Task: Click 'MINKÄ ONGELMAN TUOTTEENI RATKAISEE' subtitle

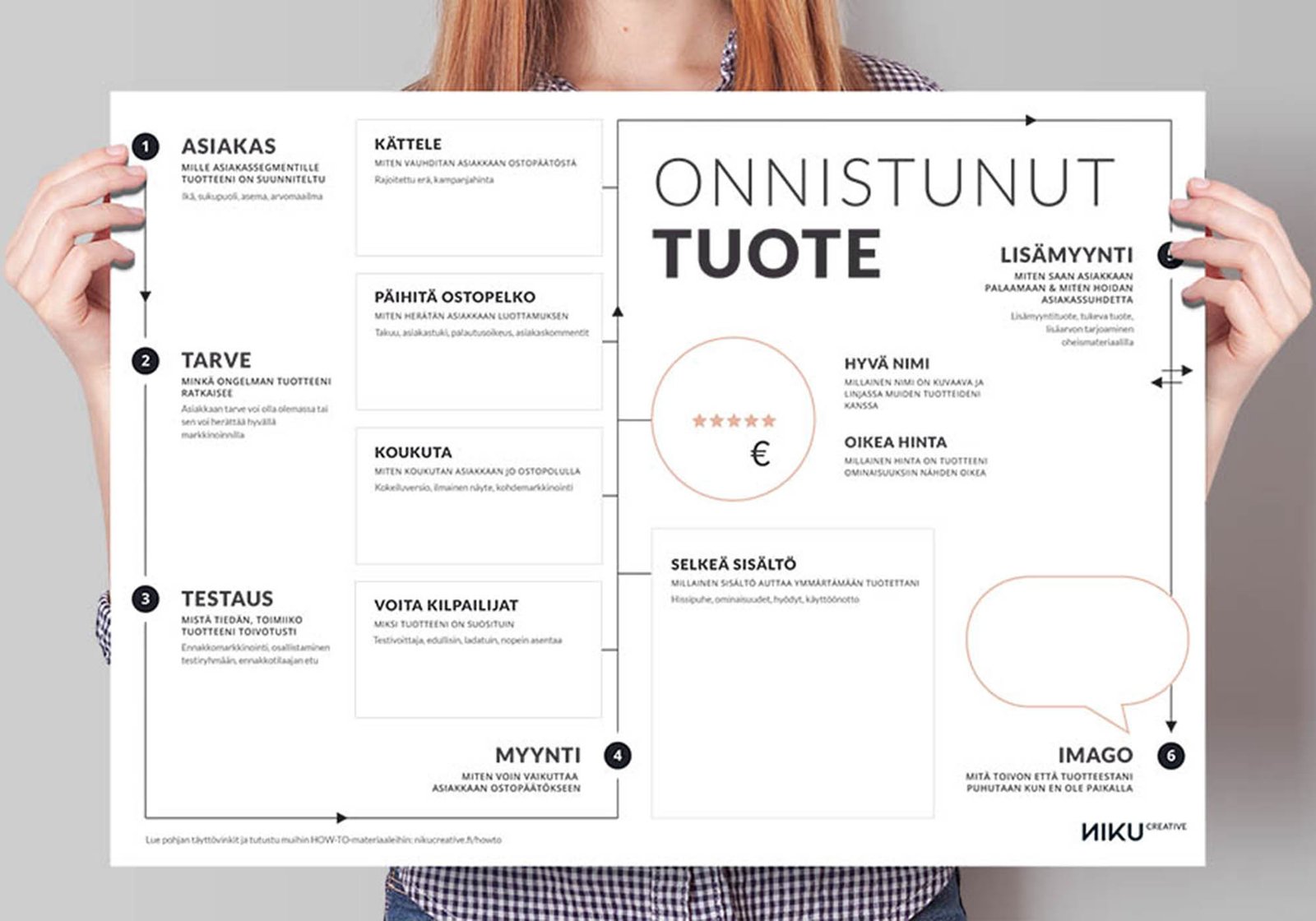Action: click(256, 387)
